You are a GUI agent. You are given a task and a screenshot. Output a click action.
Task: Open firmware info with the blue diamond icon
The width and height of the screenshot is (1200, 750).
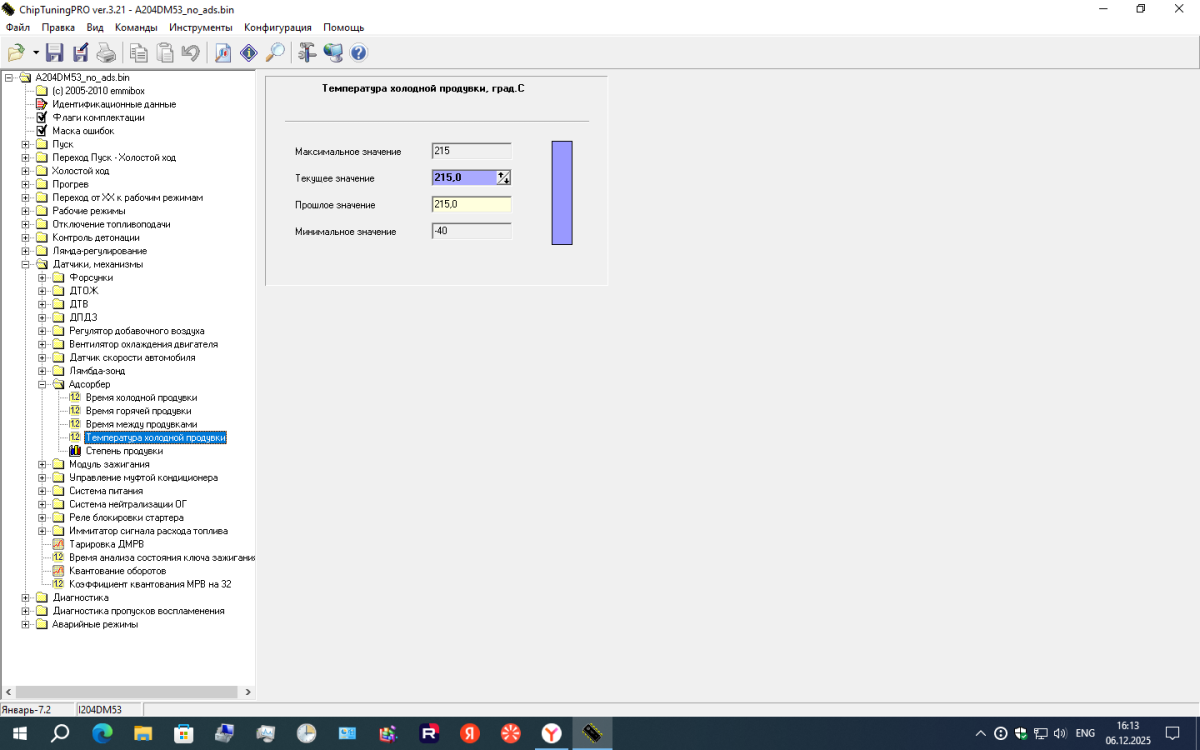[x=249, y=52]
